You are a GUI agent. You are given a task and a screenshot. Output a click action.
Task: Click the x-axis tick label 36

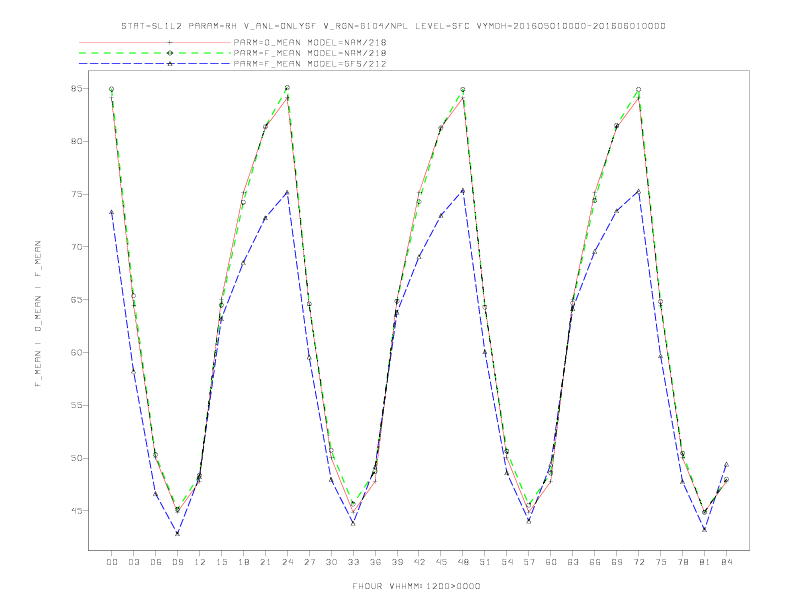click(x=375, y=562)
